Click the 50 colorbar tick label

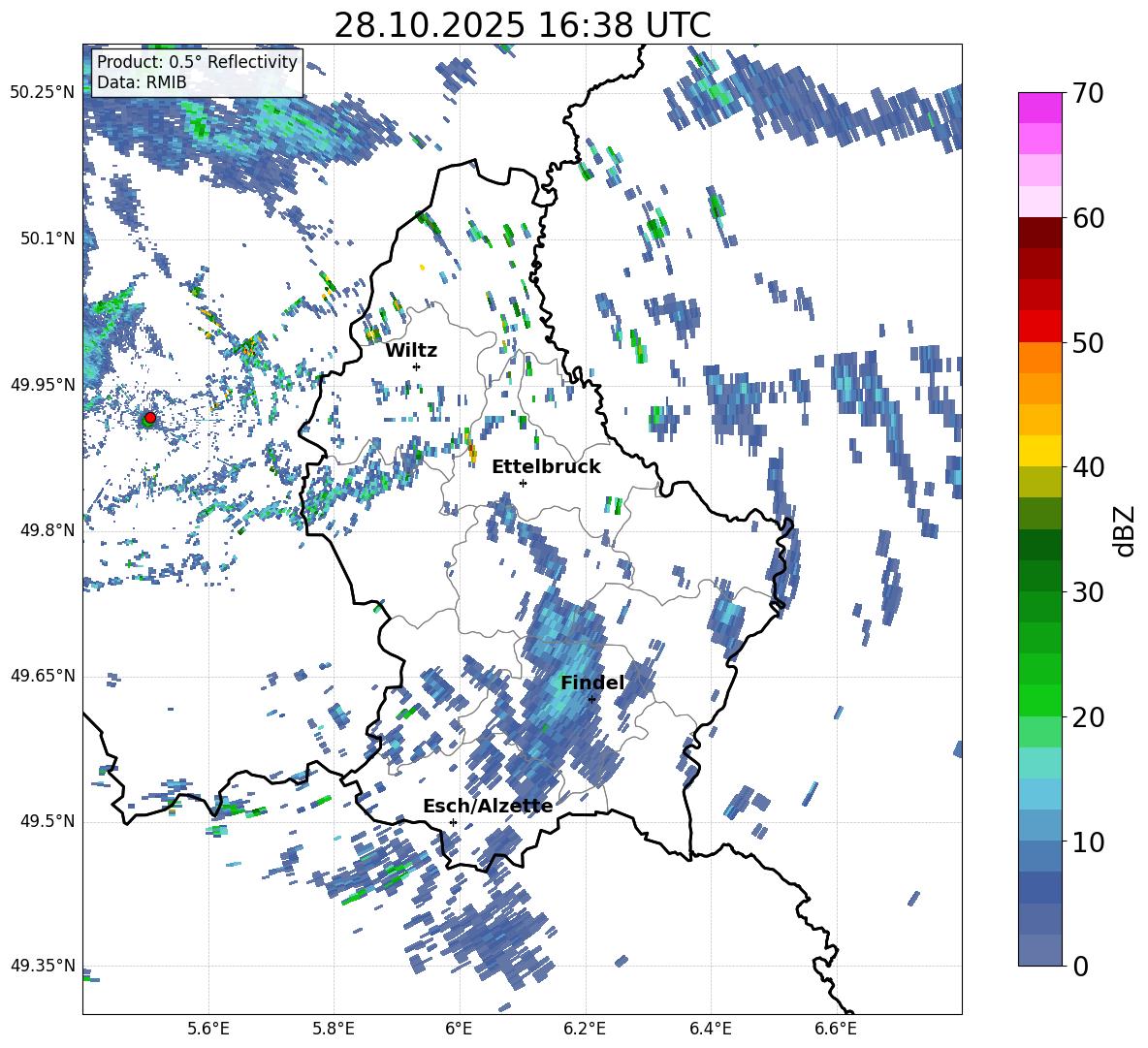tap(1088, 342)
